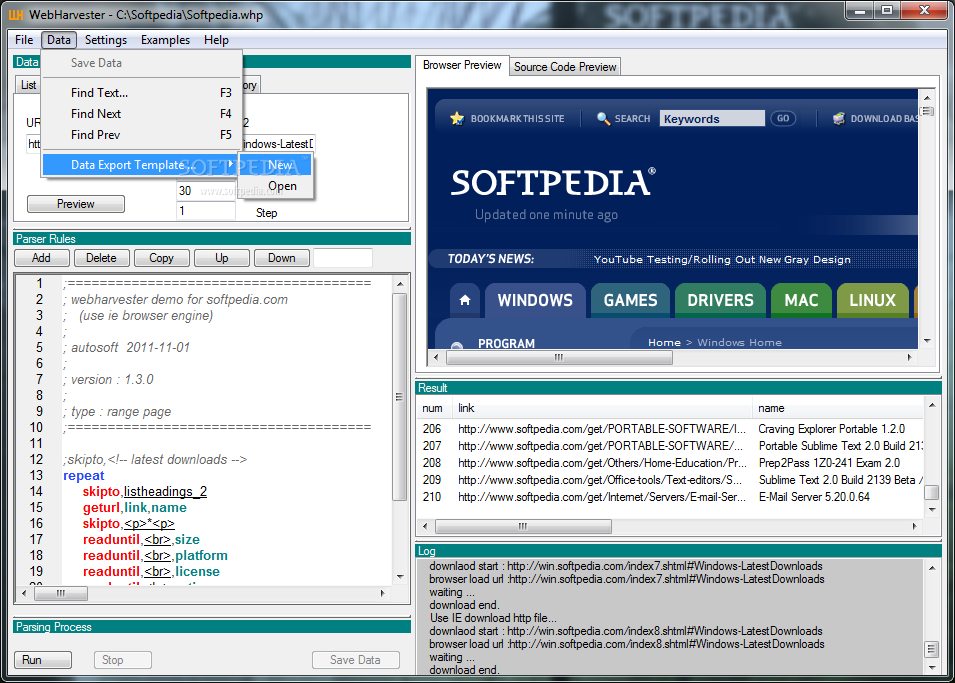
Task: Open the Help menu
Action: (216, 40)
